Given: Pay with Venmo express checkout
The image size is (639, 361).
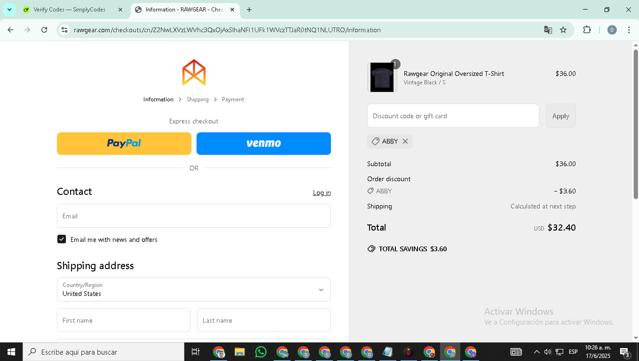Looking at the screenshot, I should 264,143.
